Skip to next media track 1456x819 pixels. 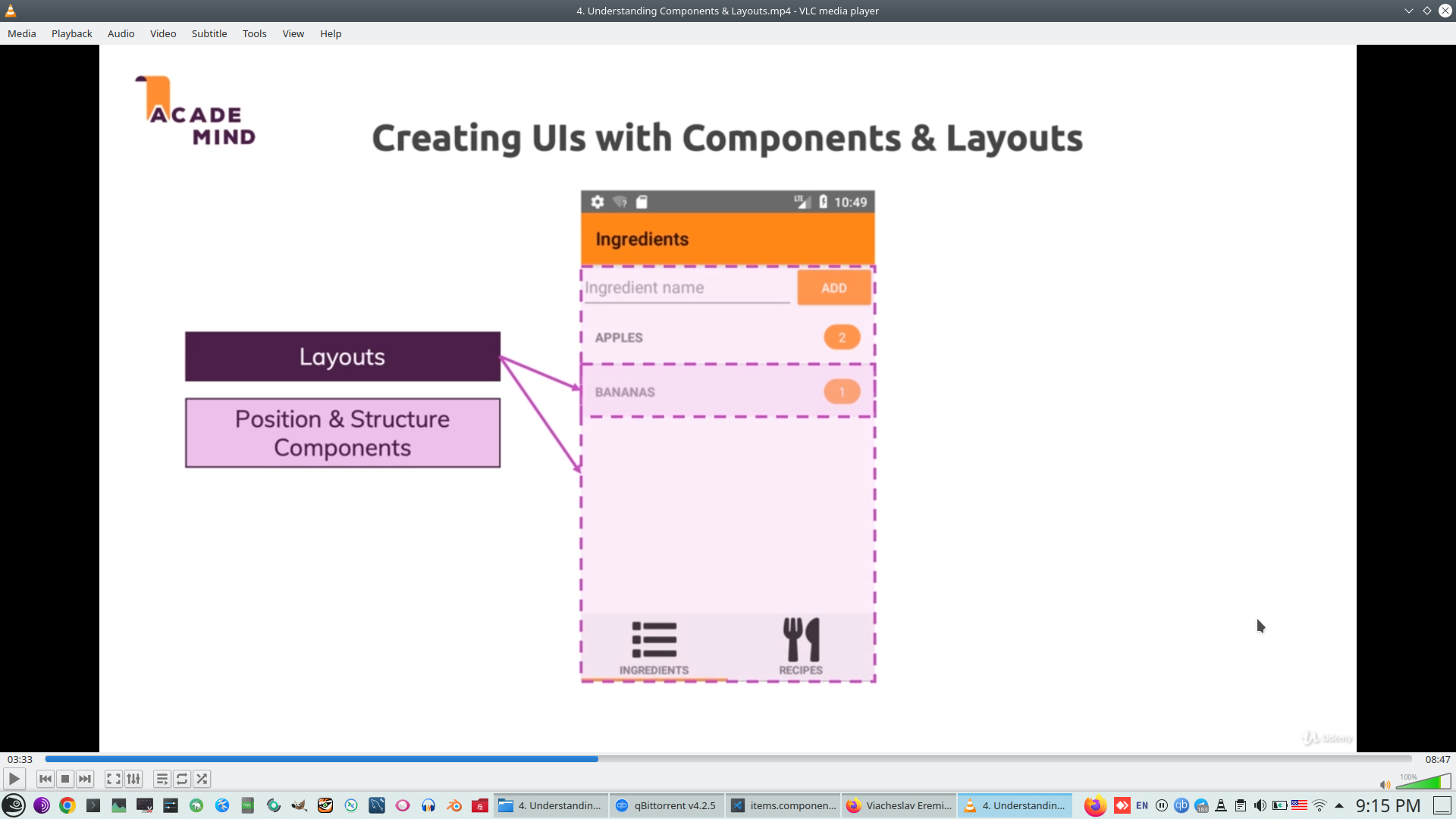pyautogui.click(x=85, y=779)
